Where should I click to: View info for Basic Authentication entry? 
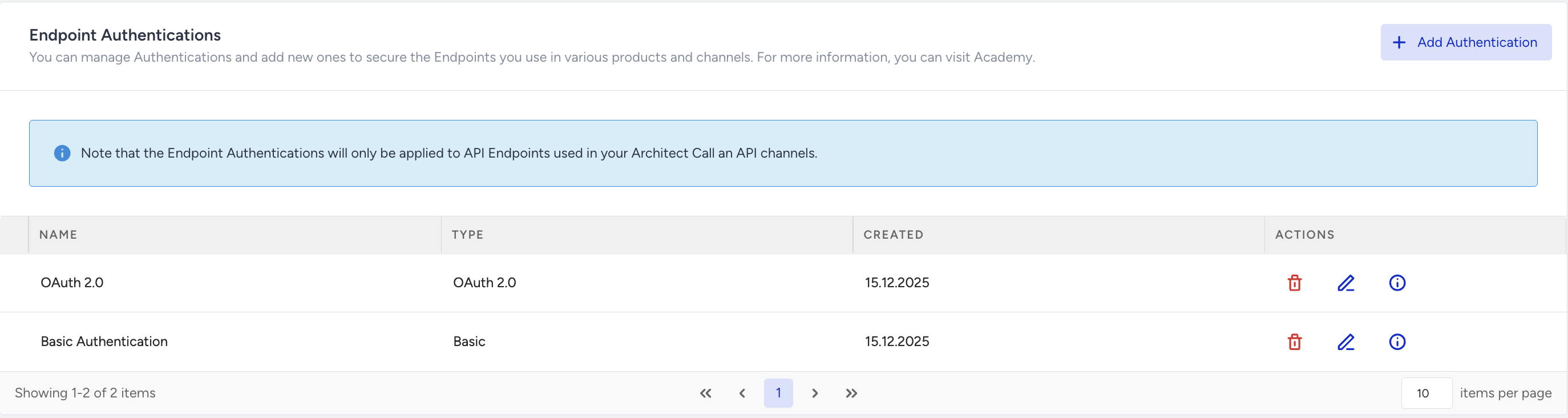click(1397, 342)
